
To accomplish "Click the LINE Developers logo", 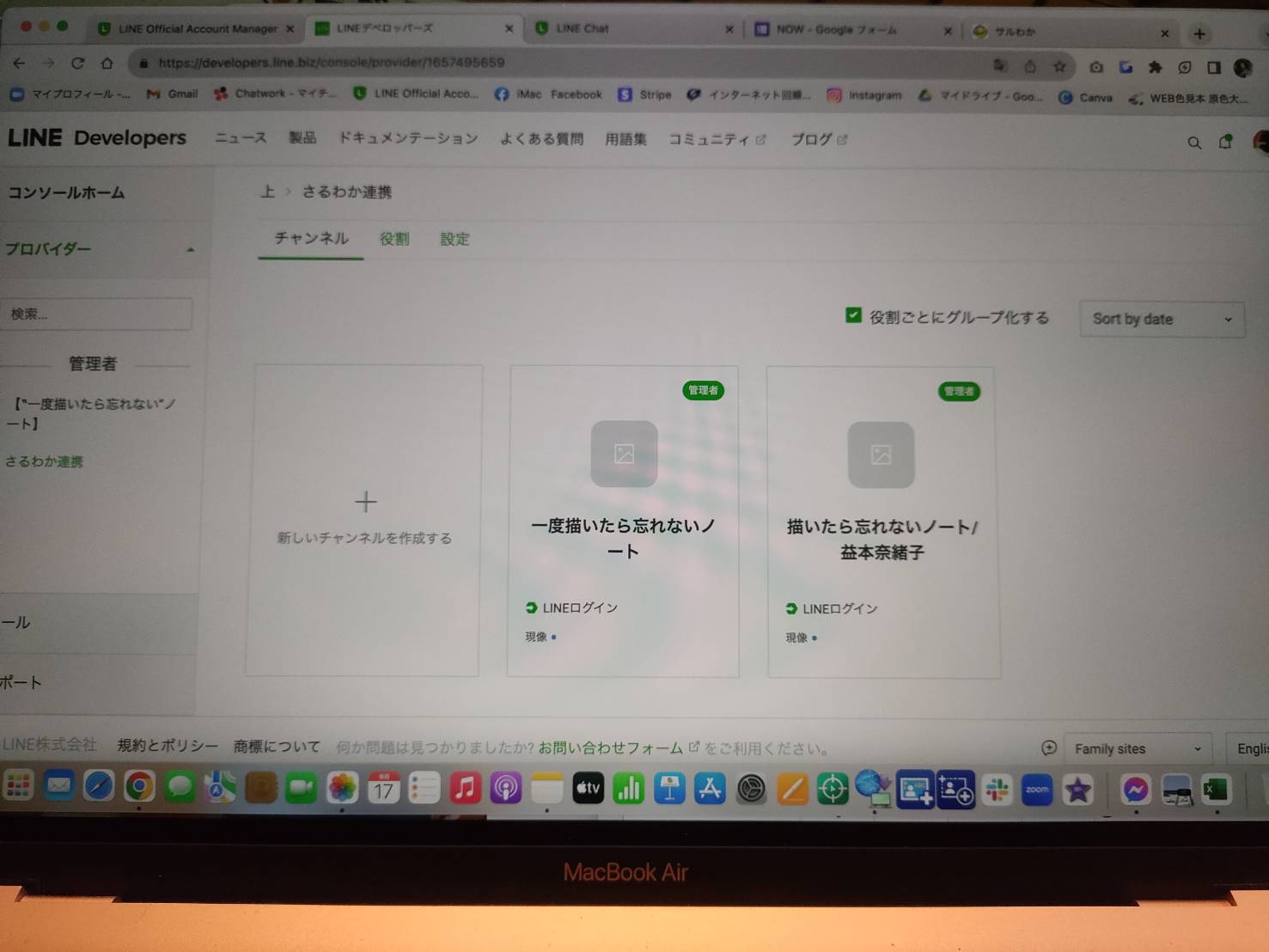I will [97, 137].
